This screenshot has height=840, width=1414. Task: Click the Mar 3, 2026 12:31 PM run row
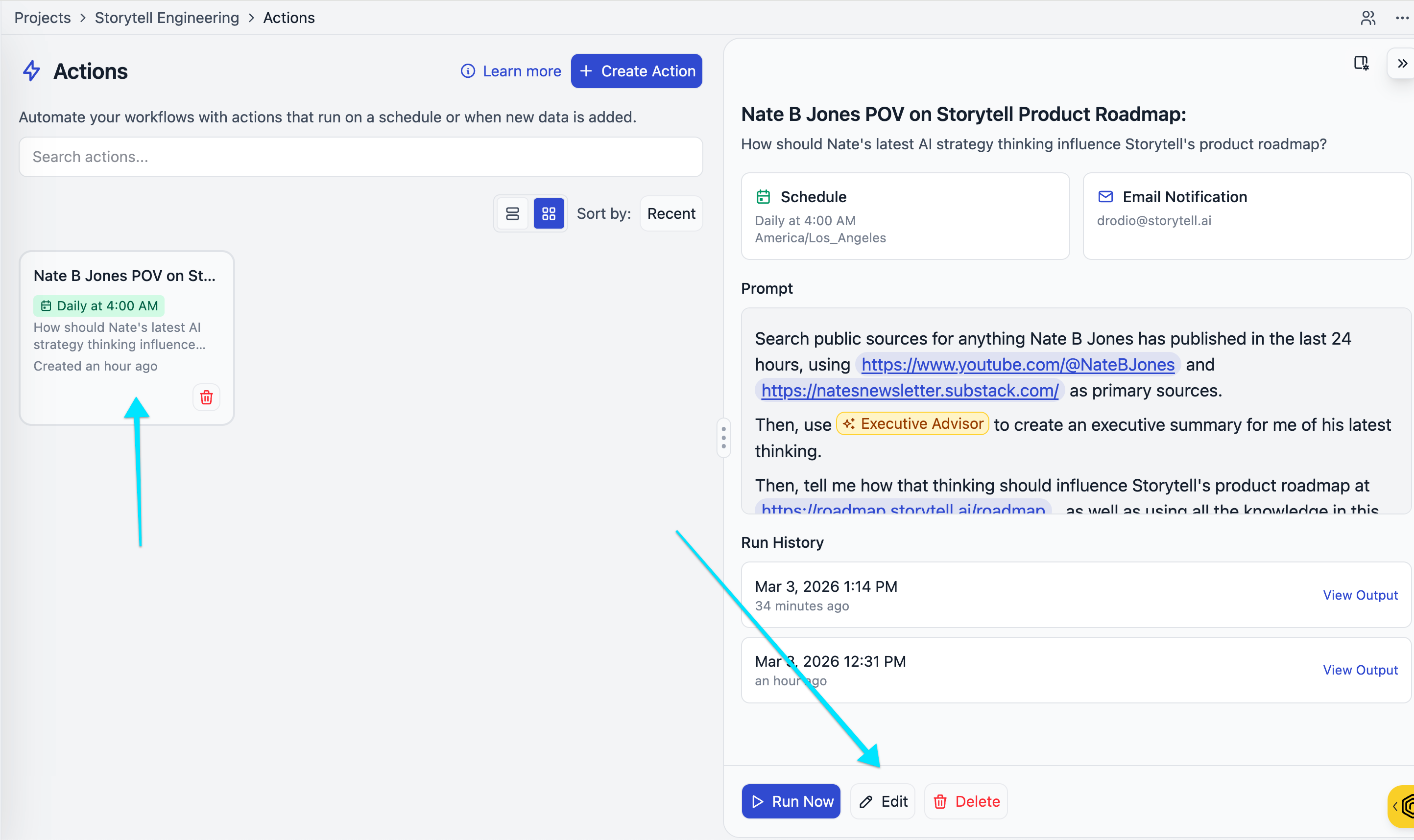tap(1076, 670)
